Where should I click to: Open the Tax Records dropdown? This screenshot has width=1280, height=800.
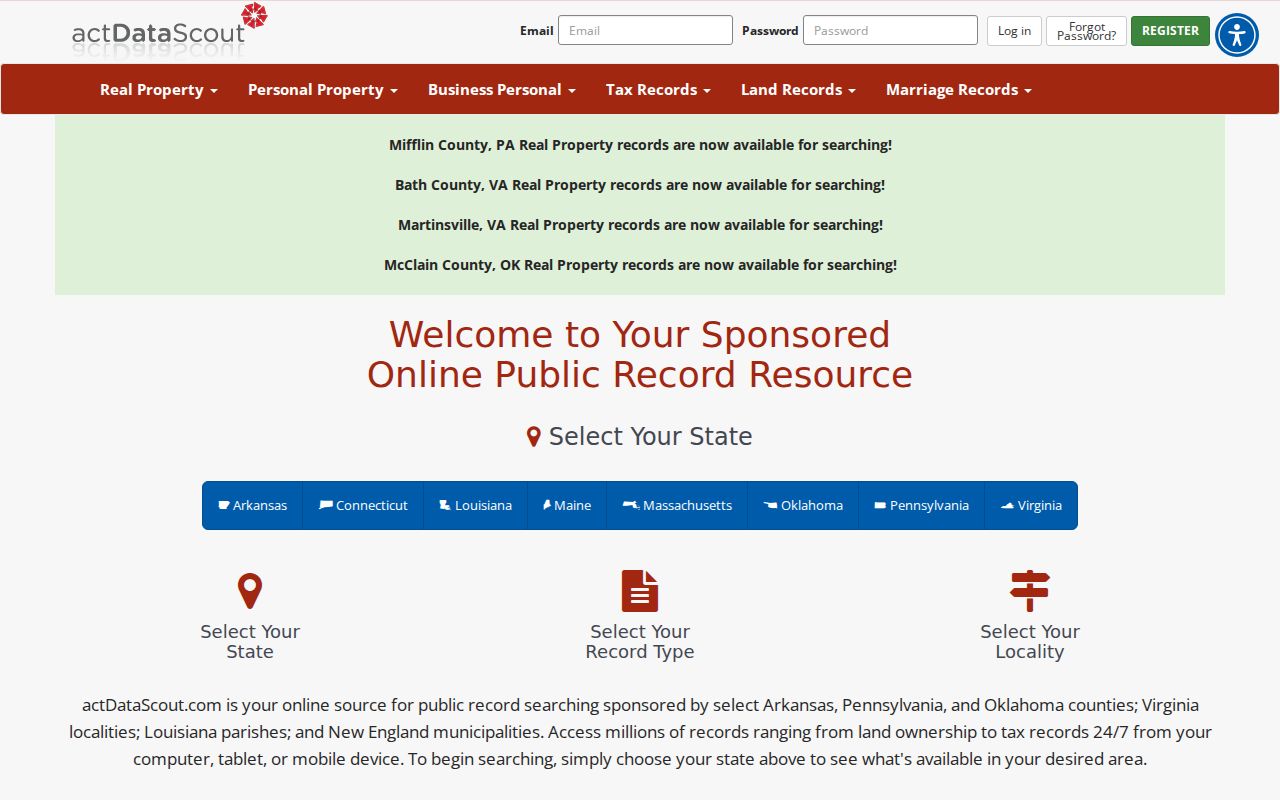(x=658, y=89)
